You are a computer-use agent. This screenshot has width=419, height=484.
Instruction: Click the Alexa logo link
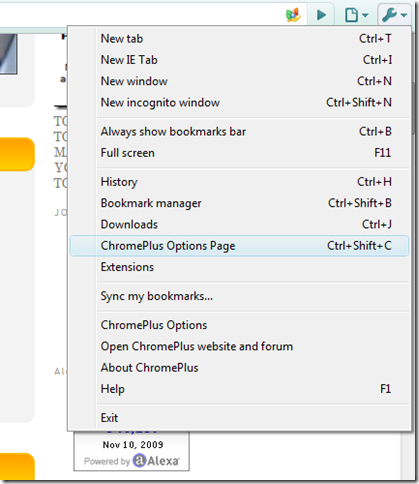point(156,461)
